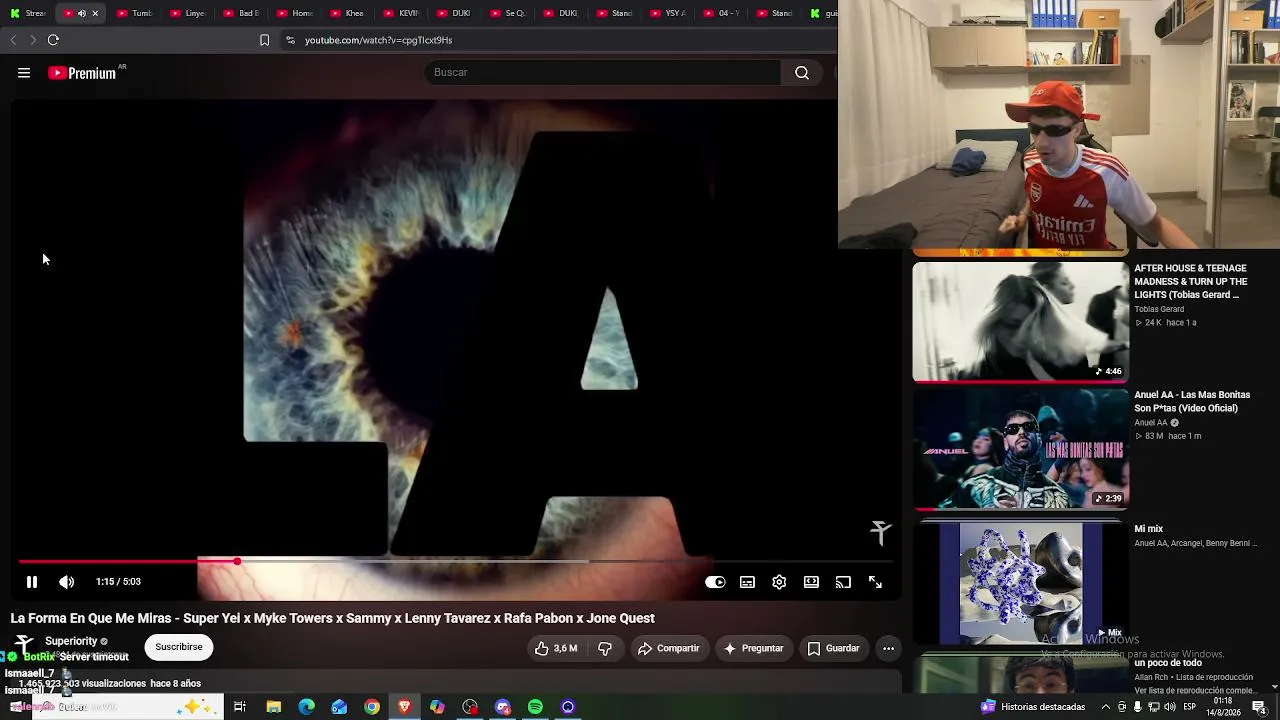
Task: Go back to the previous page
Action: click(13, 40)
